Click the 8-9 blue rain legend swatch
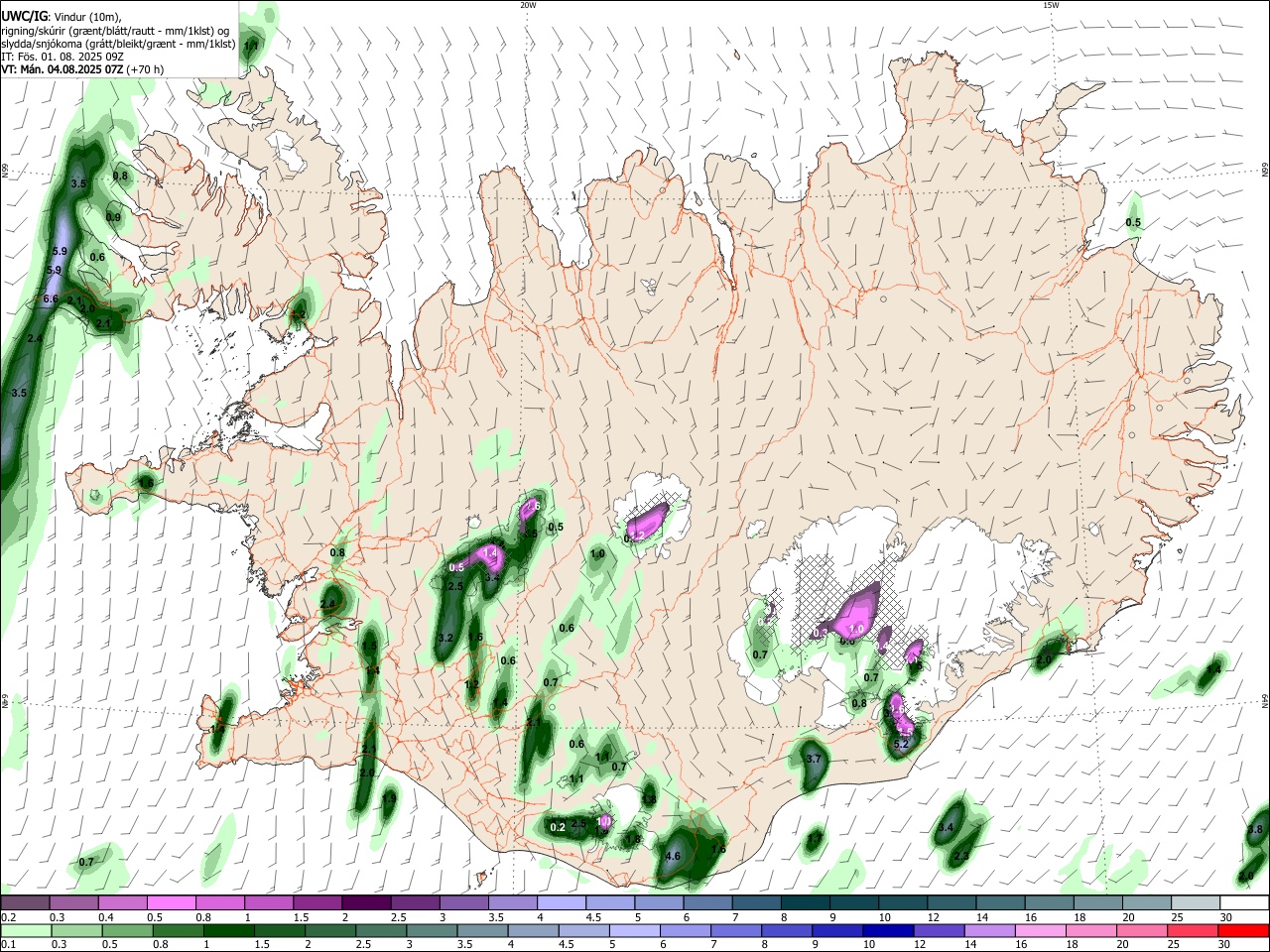Image resolution: width=1270 pixels, height=952 pixels. click(x=788, y=931)
